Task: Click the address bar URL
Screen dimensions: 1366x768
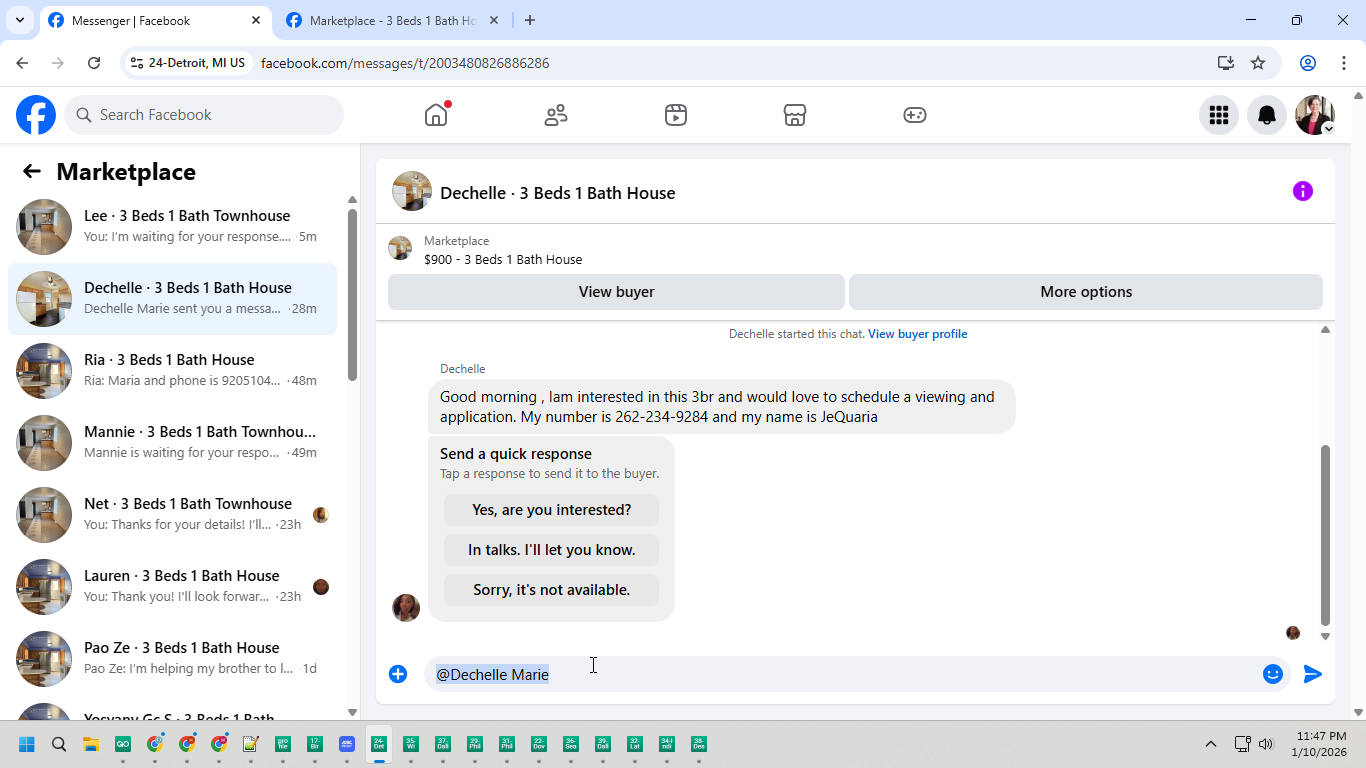Action: click(x=405, y=63)
